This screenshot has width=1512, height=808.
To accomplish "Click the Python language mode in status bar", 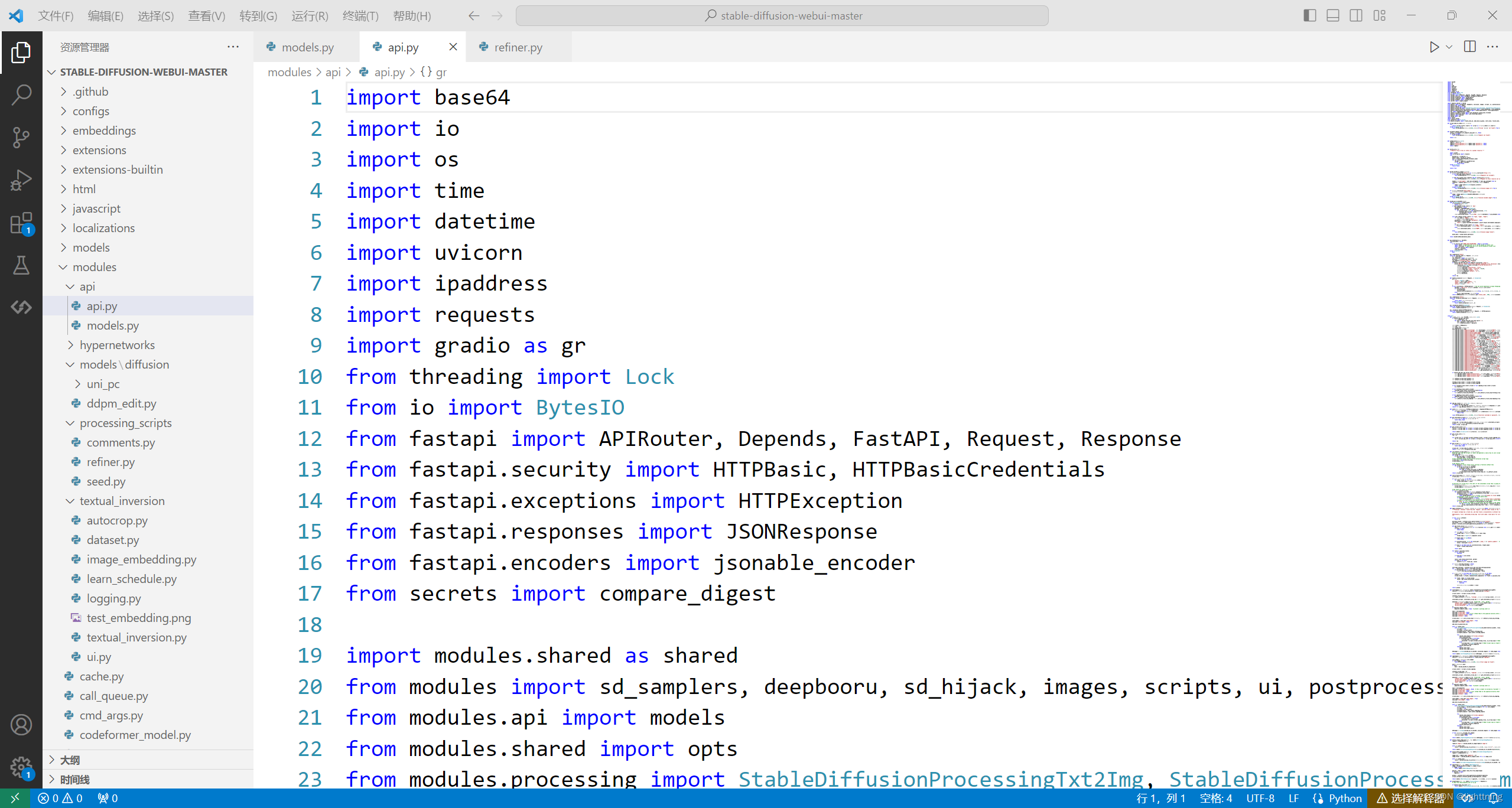I will 1345,798.
